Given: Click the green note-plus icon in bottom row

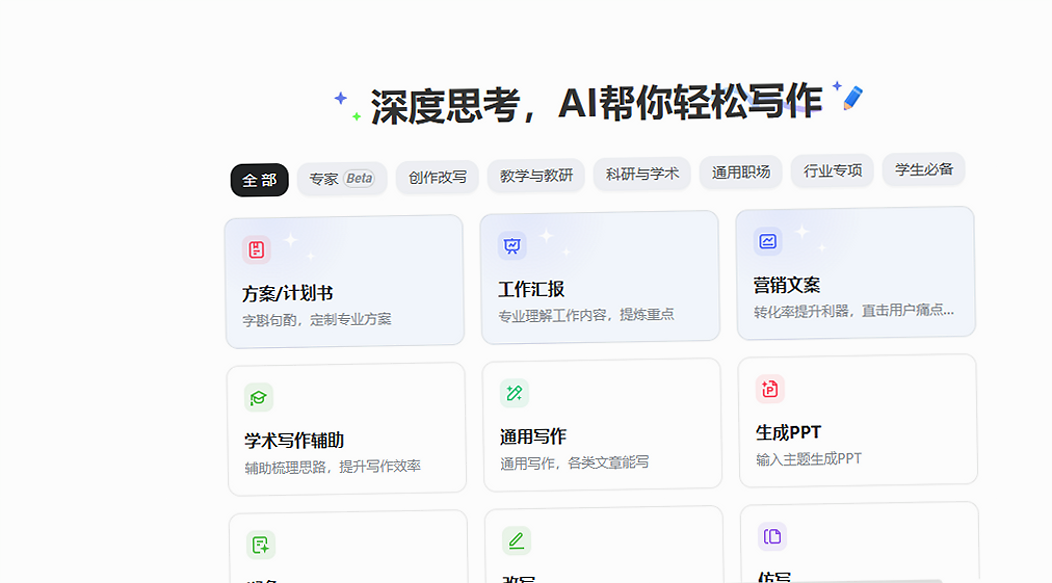Looking at the screenshot, I should [260, 545].
